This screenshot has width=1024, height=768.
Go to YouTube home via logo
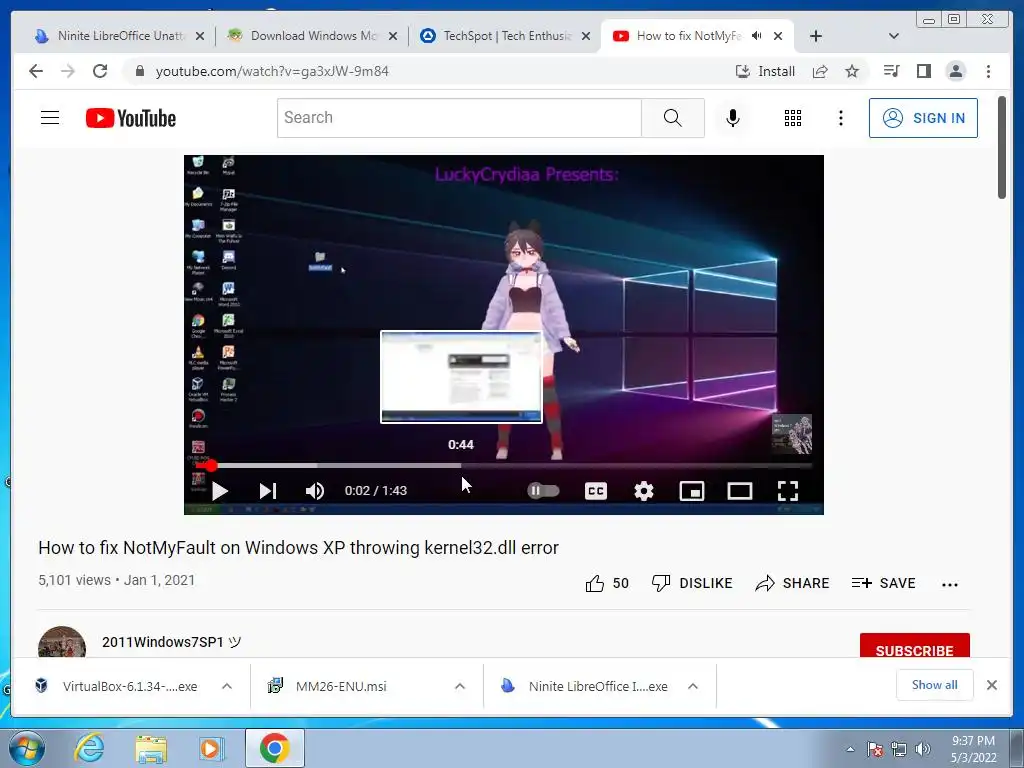(131, 118)
